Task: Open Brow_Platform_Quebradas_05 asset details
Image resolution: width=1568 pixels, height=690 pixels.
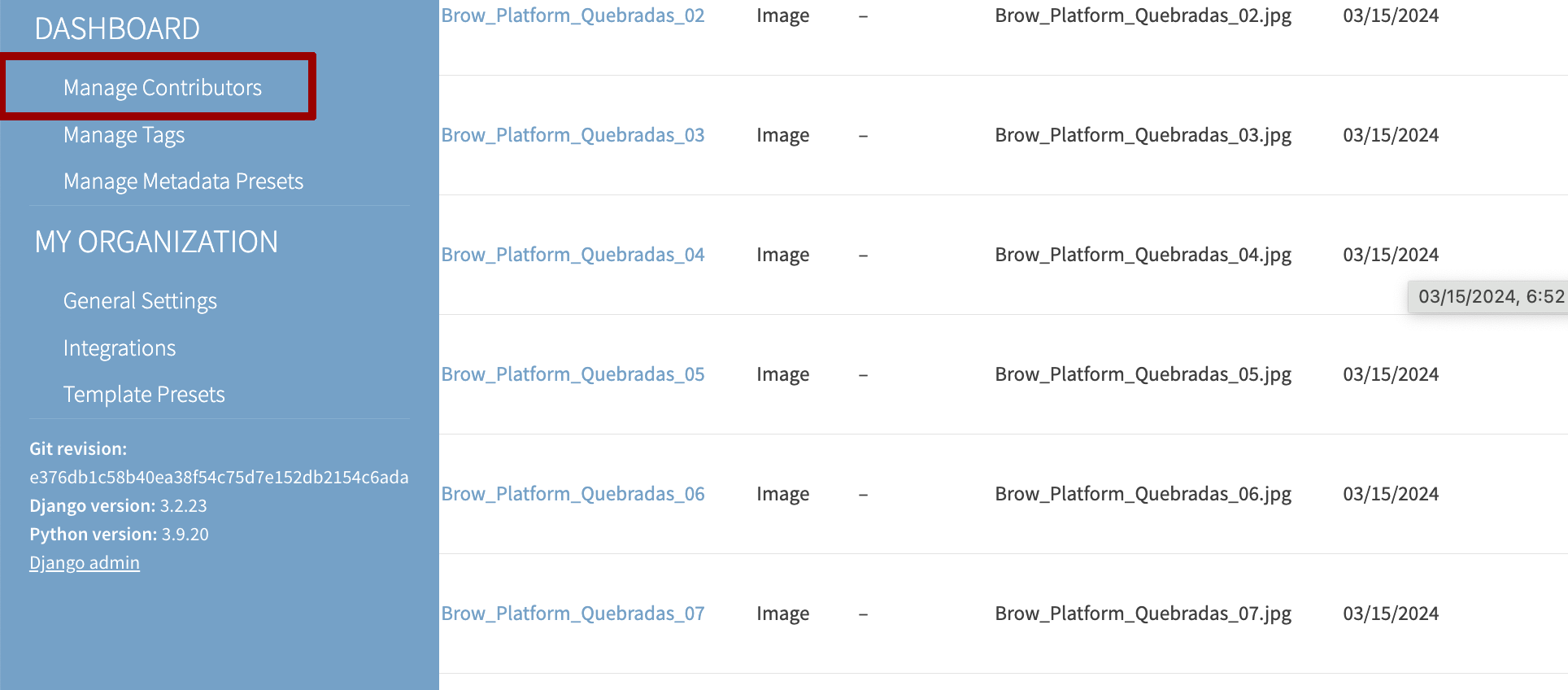Action: tap(573, 373)
